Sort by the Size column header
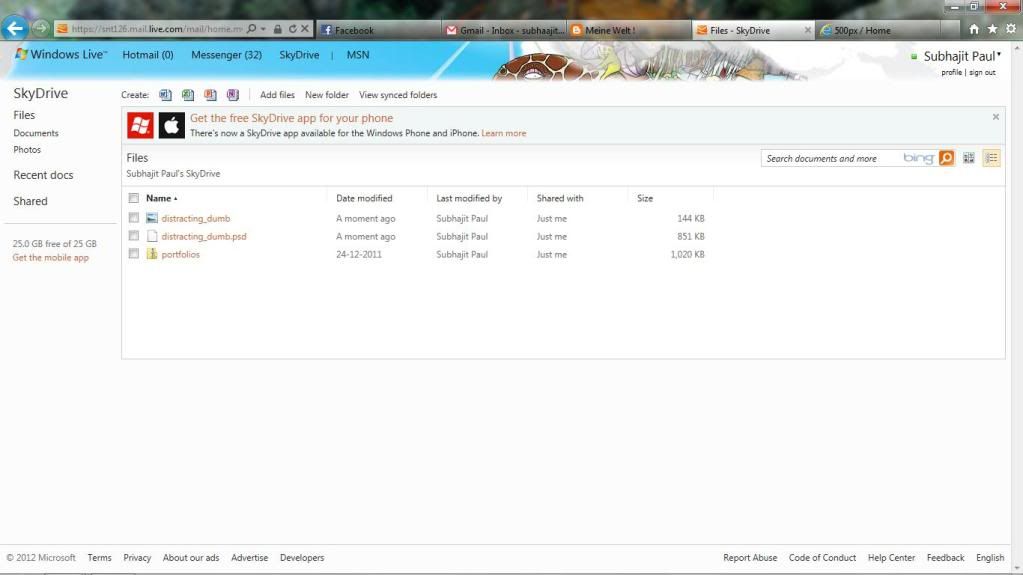1023x575 pixels. click(645, 198)
